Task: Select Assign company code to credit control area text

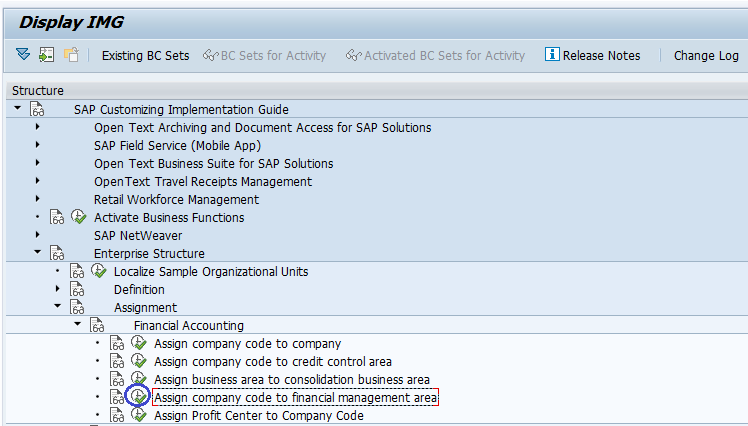Action: click(x=273, y=362)
